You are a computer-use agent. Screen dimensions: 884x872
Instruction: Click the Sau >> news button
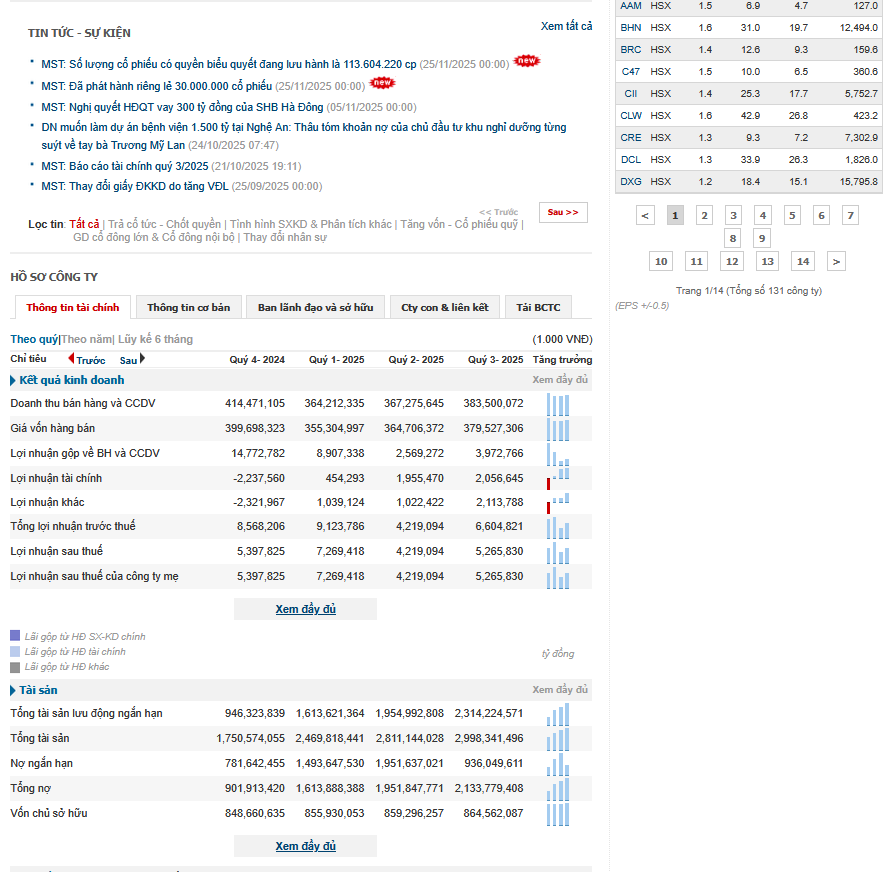click(563, 213)
